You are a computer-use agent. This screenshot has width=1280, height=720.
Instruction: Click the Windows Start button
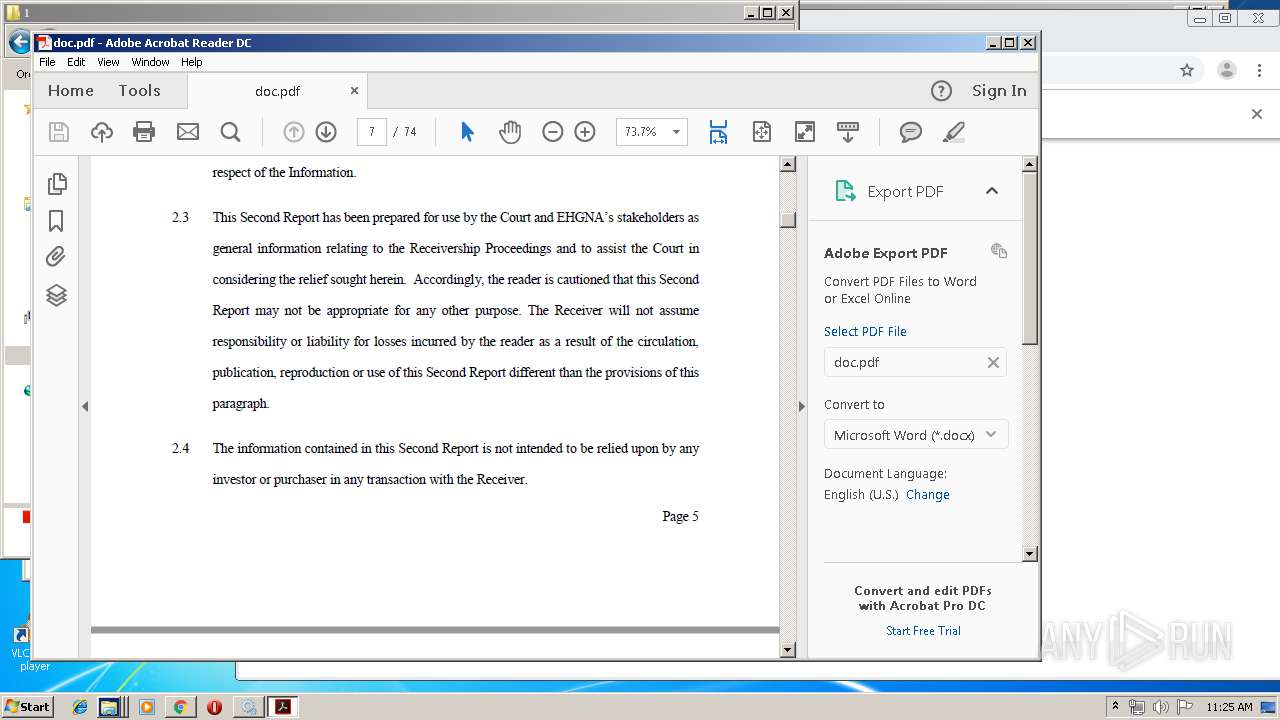click(27, 706)
